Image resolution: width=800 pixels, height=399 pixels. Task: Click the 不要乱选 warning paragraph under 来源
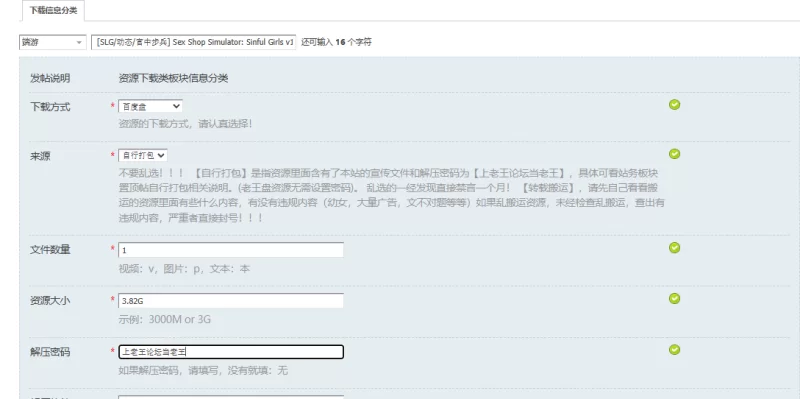(x=392, y=195)
